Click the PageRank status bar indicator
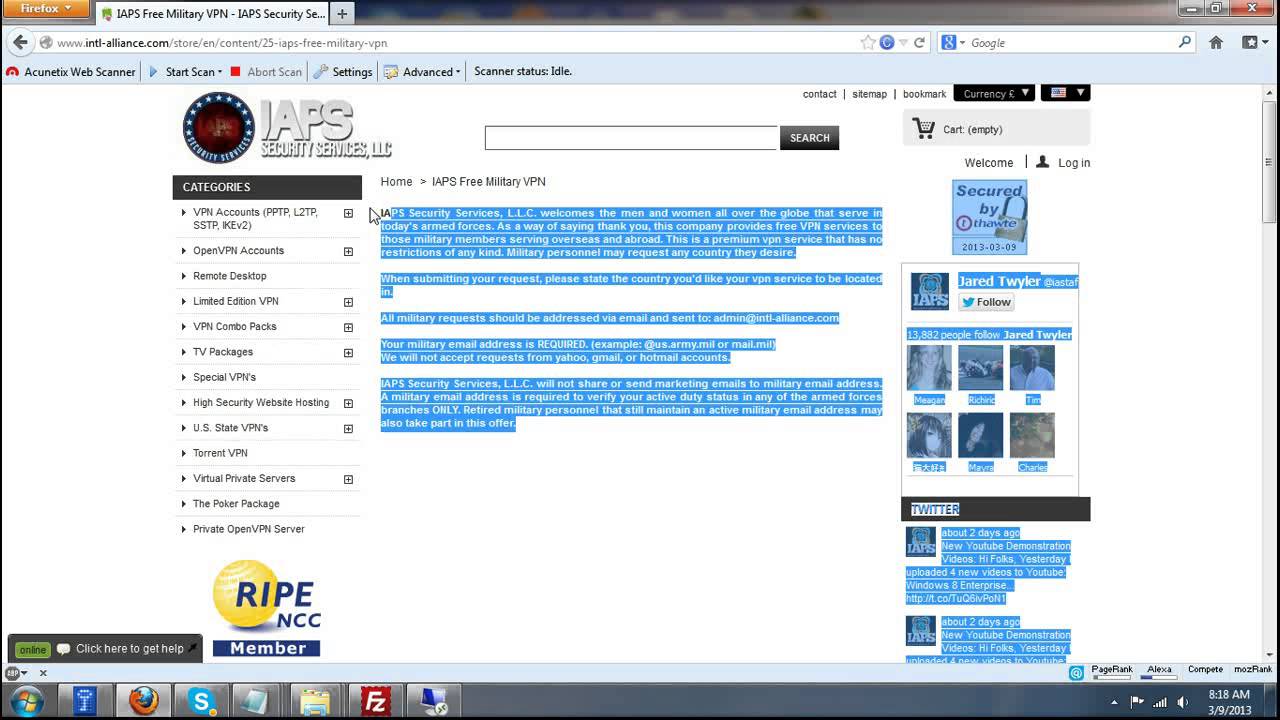Image resolution: width=1280 pixels, height=720 pixels. click(x=1111, y=672)
